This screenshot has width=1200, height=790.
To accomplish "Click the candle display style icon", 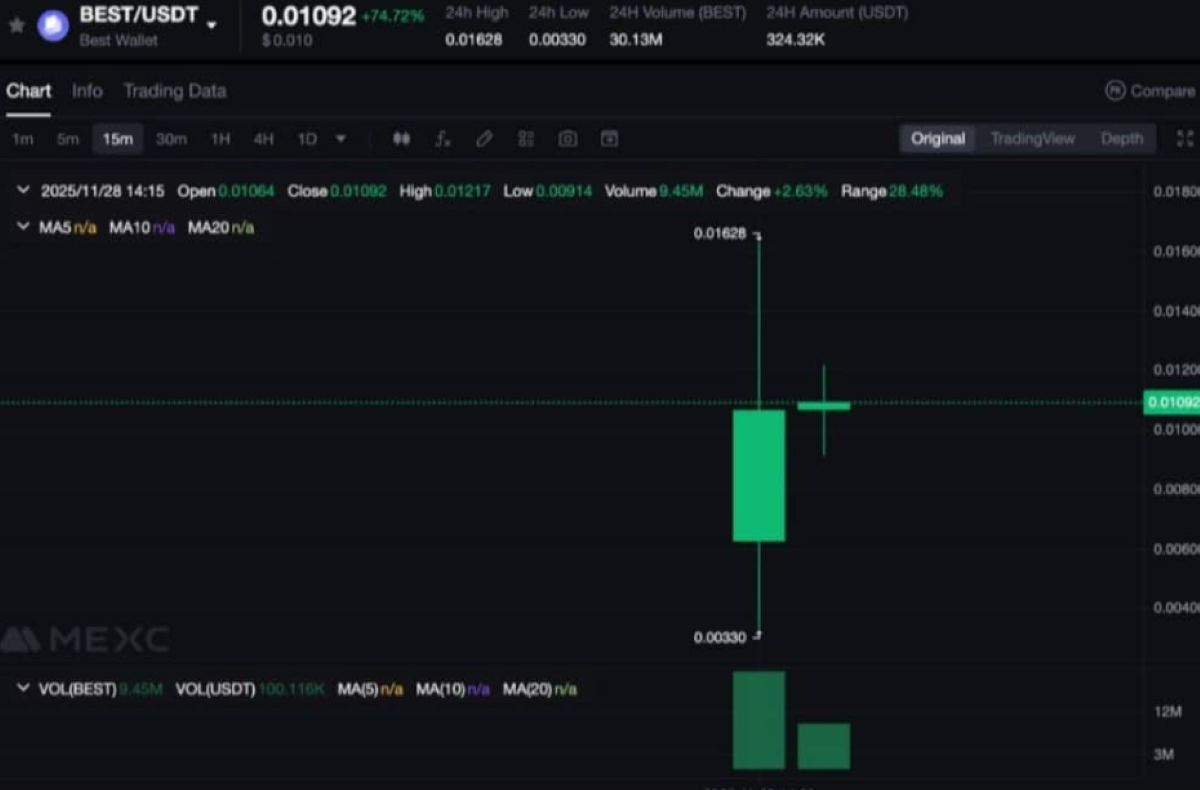I will coord(401,139).
